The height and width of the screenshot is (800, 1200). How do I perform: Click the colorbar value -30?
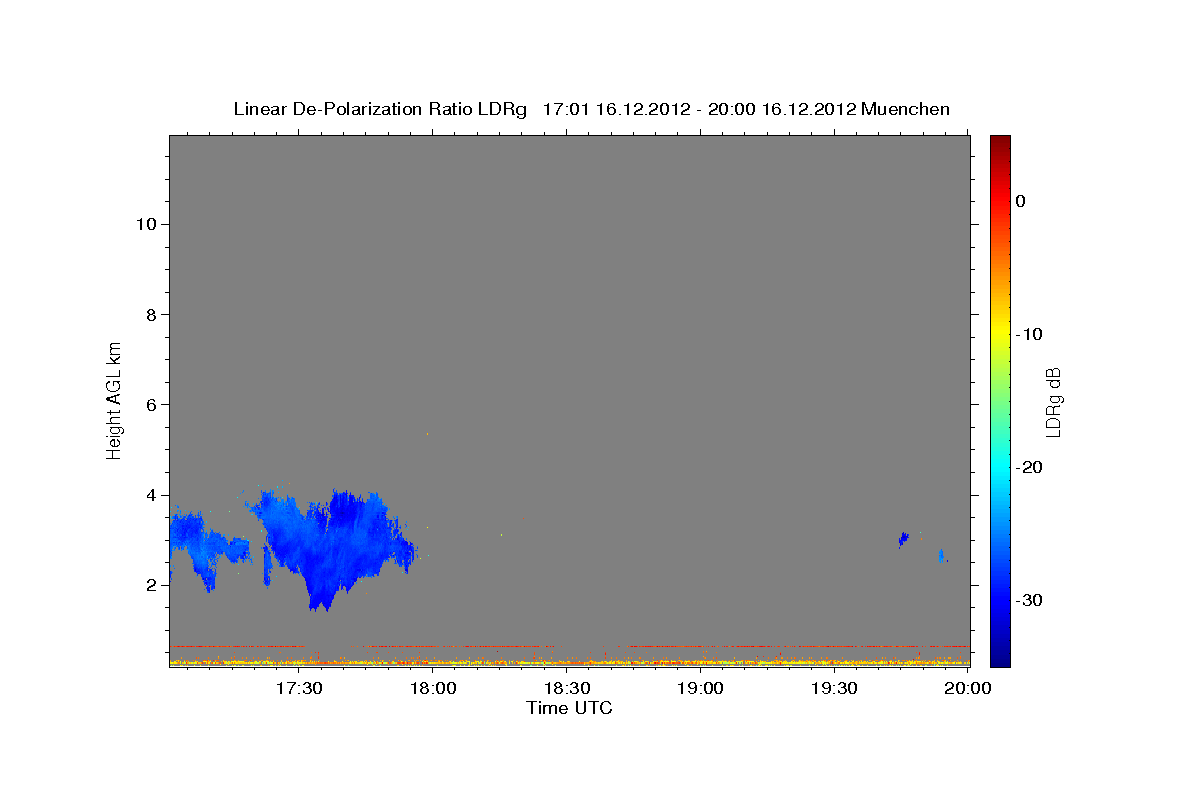[x=1029, y=600]
